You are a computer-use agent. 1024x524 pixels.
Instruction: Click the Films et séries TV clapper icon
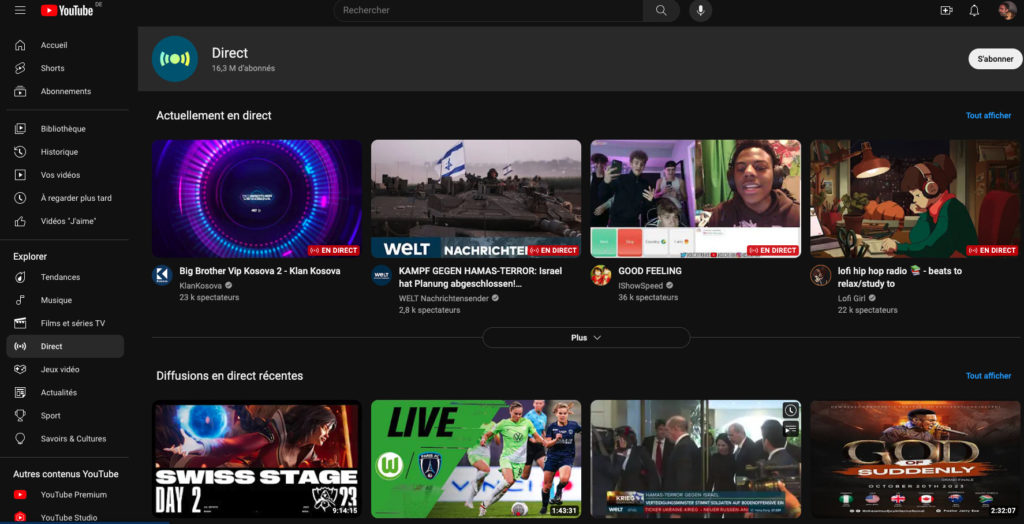click(x=20, y=323)
